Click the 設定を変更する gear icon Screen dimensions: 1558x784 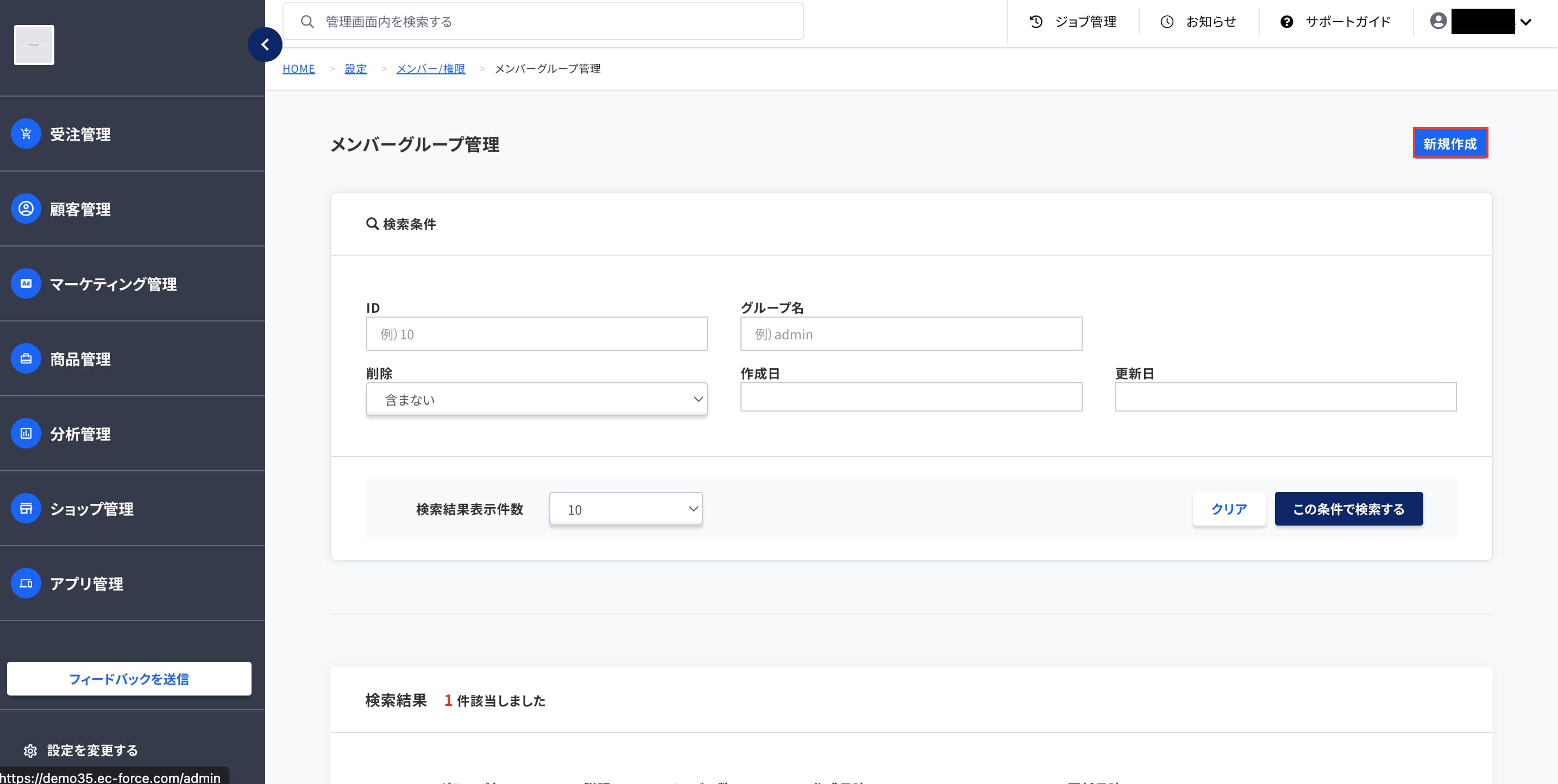pos(30,750)
